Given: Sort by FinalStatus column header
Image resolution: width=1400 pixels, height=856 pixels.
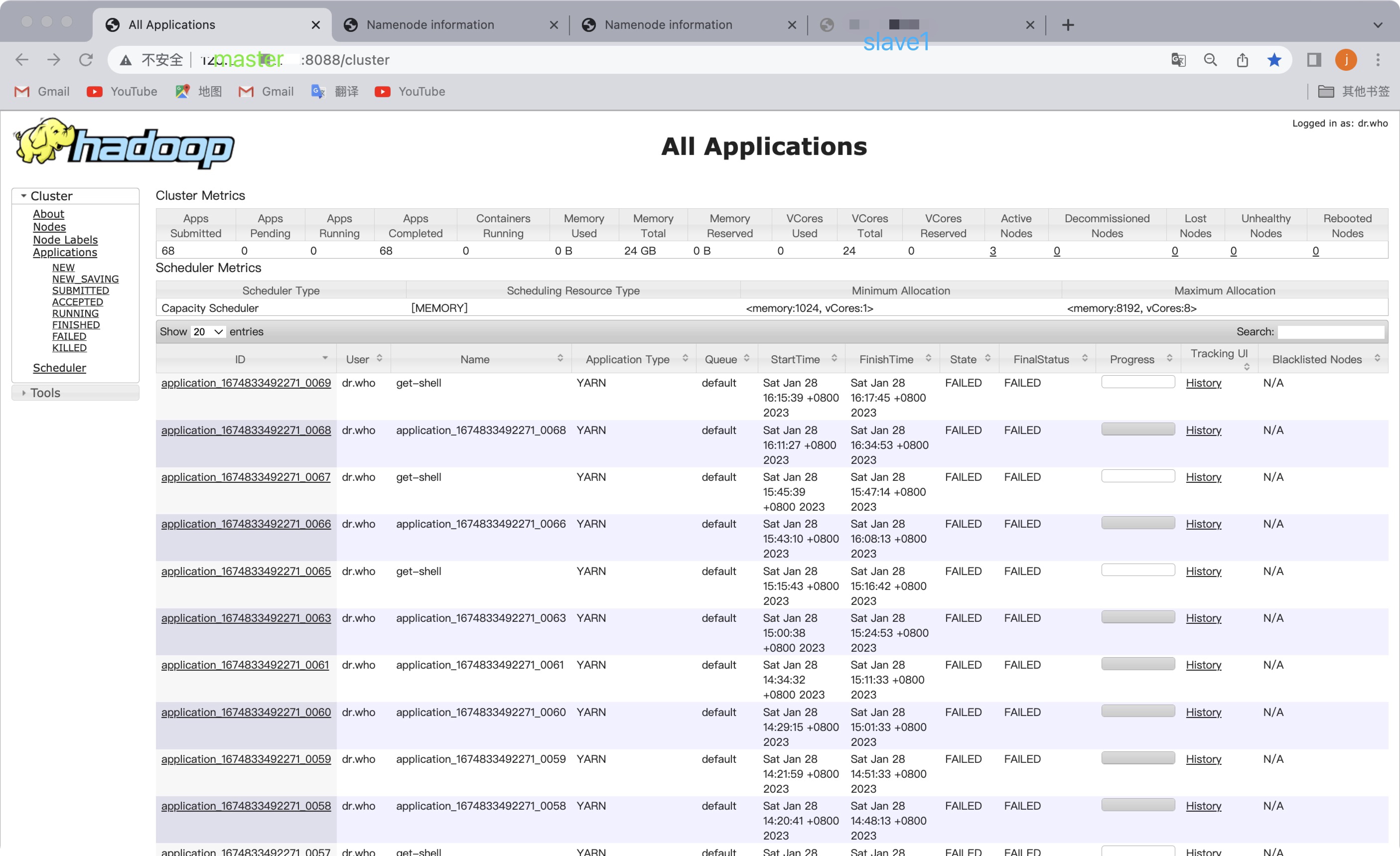Looking at the screenshot, I should click(x=1047, y=359).
